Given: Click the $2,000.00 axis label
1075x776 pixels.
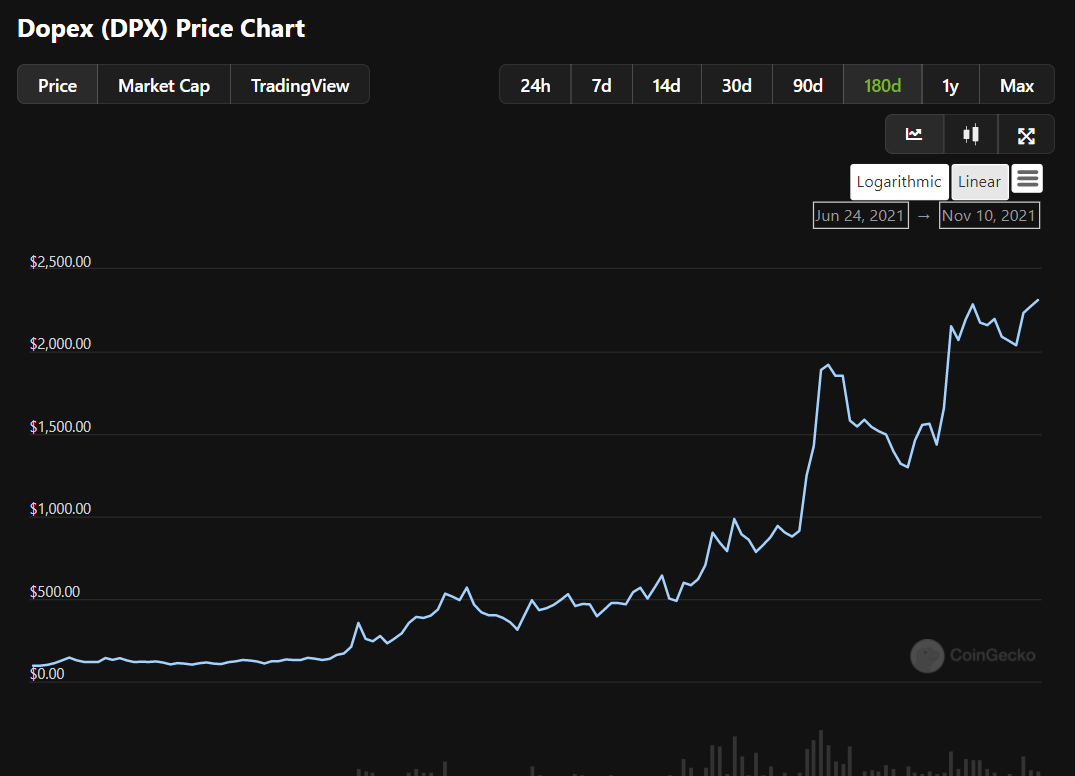Looking at the screenshot, I should click(60, 344).
